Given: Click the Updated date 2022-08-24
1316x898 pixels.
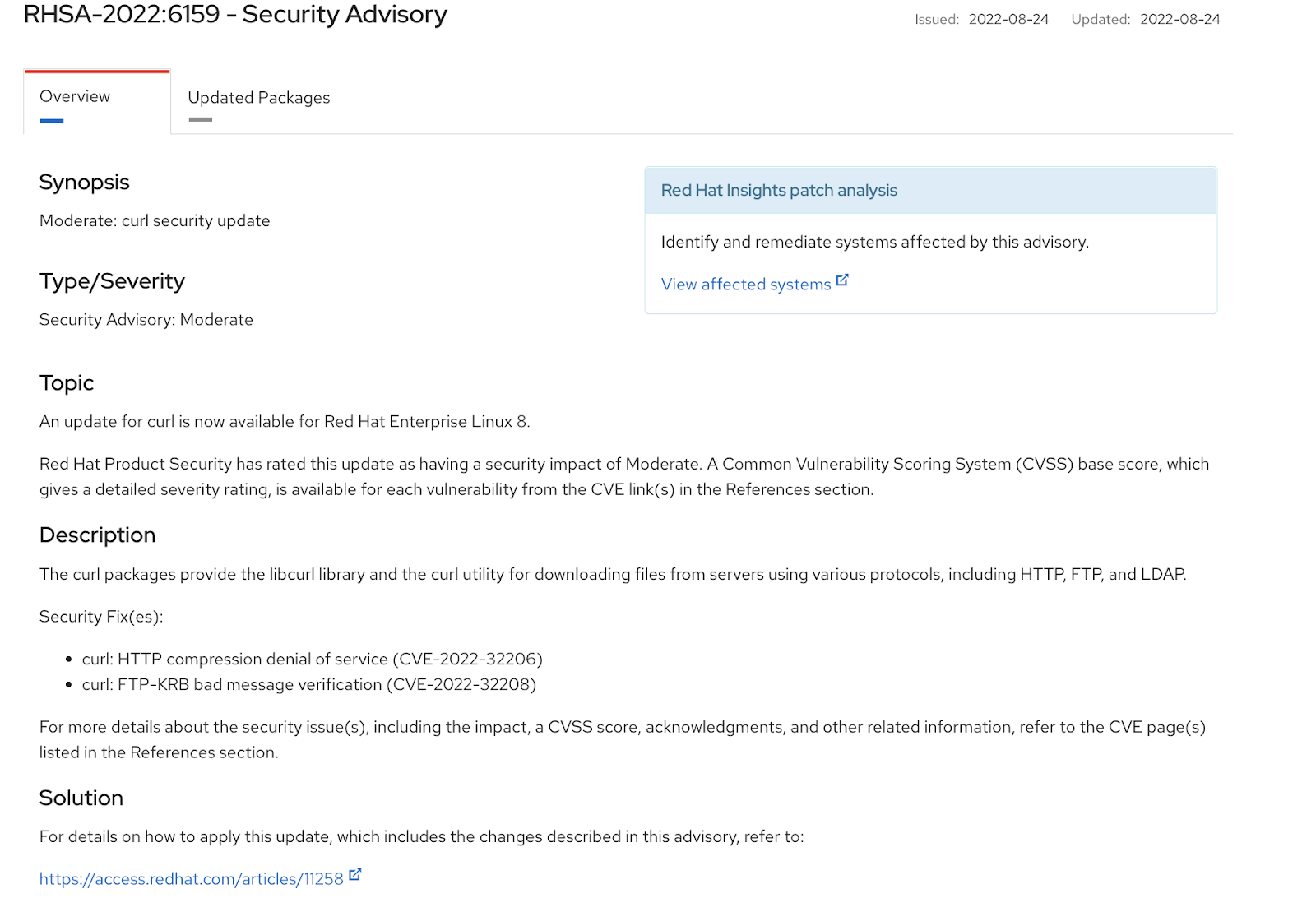Looking at the screenshot, I should point(1179,19).
